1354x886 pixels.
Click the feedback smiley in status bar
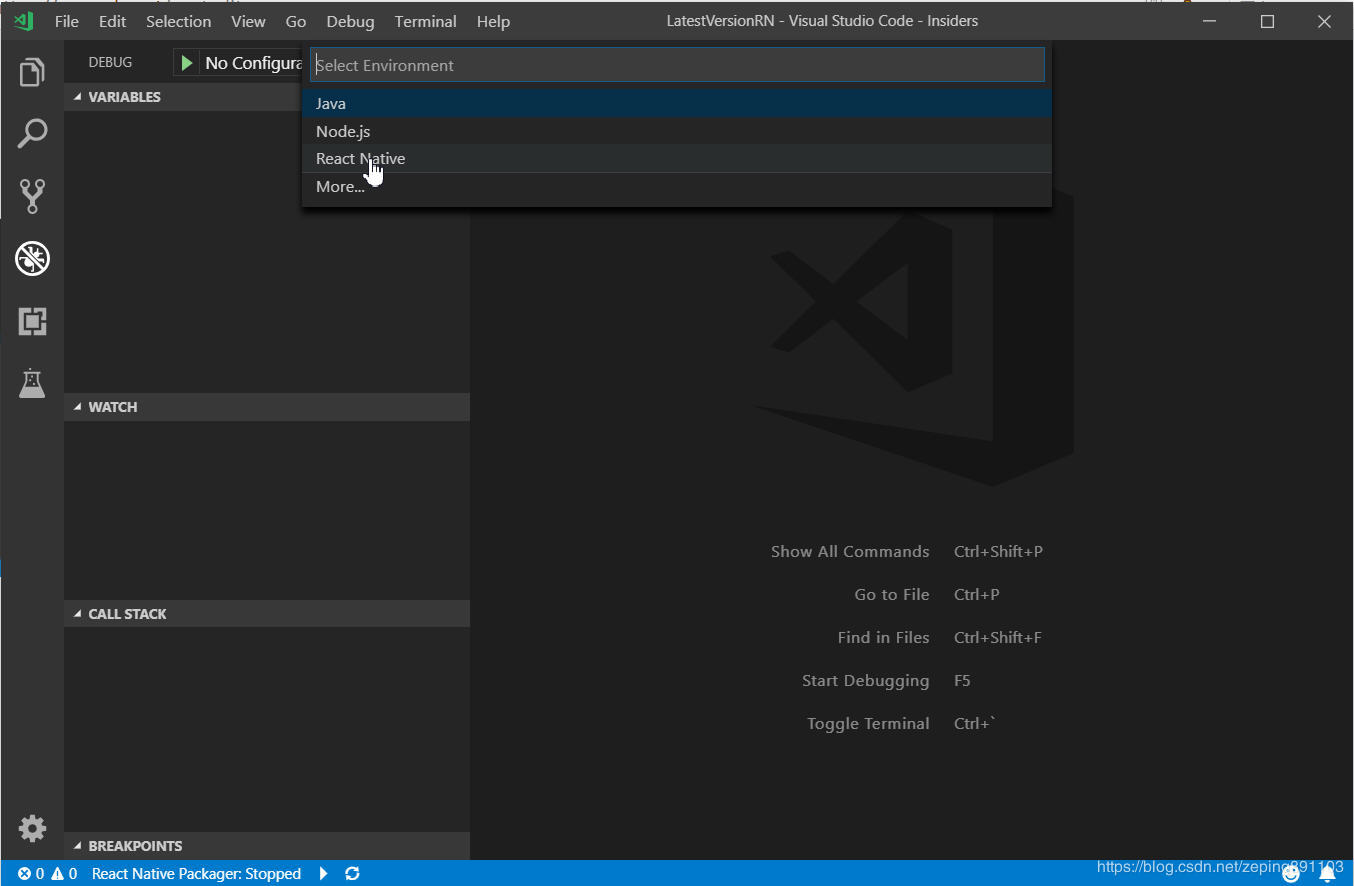(1291, 874)
